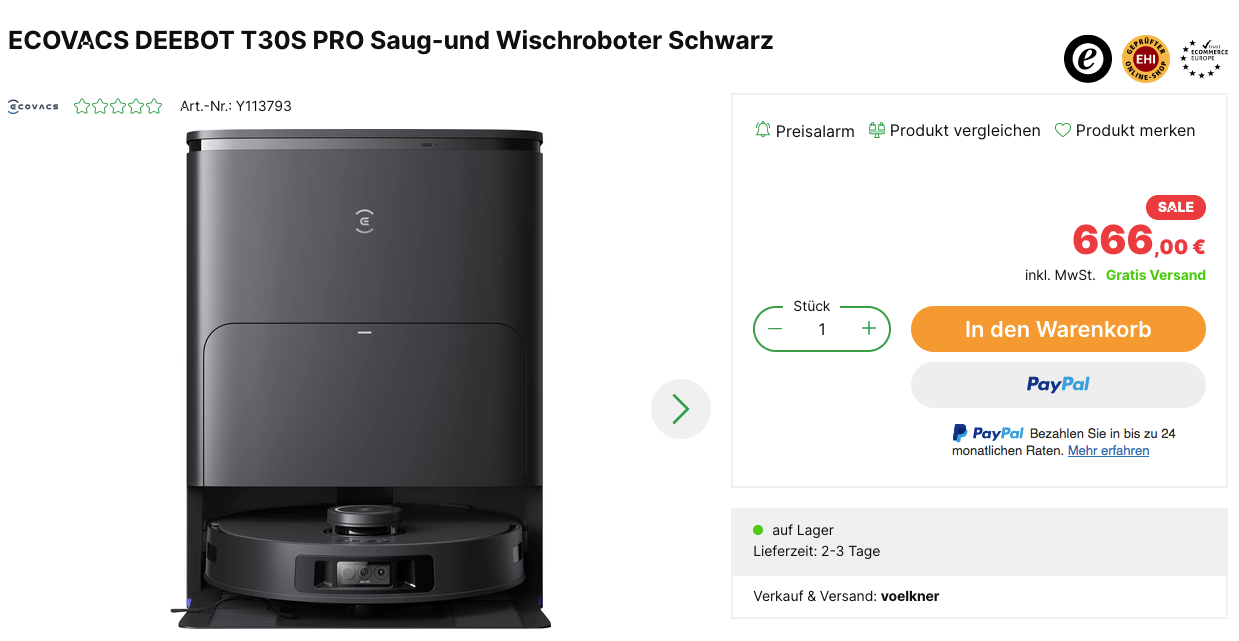Click the star rating next to the brand
This screenshot has width=1239, height=641.
118,106
